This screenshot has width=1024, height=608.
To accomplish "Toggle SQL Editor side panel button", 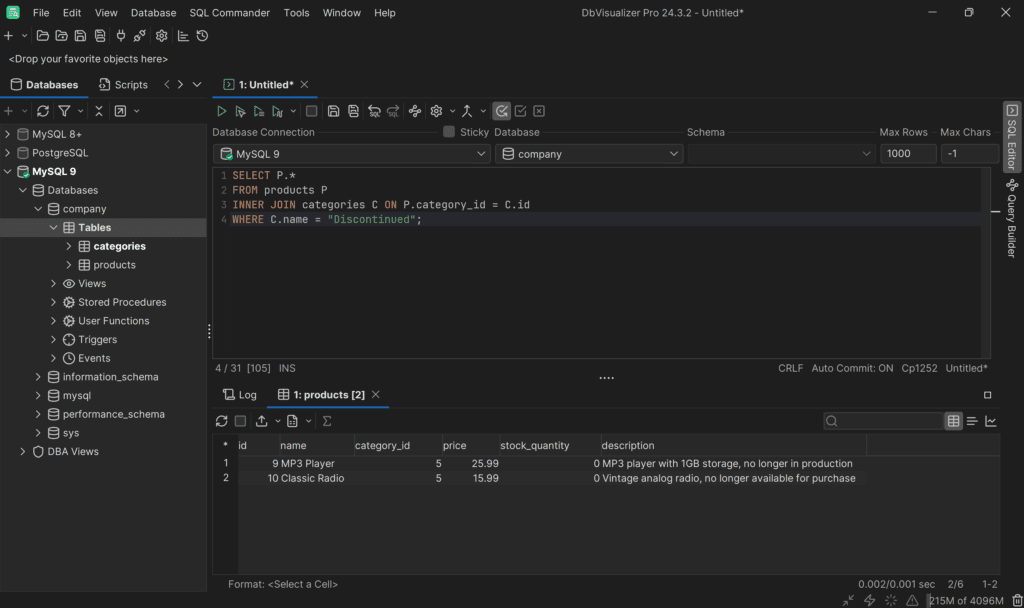I will (1012, 136).
